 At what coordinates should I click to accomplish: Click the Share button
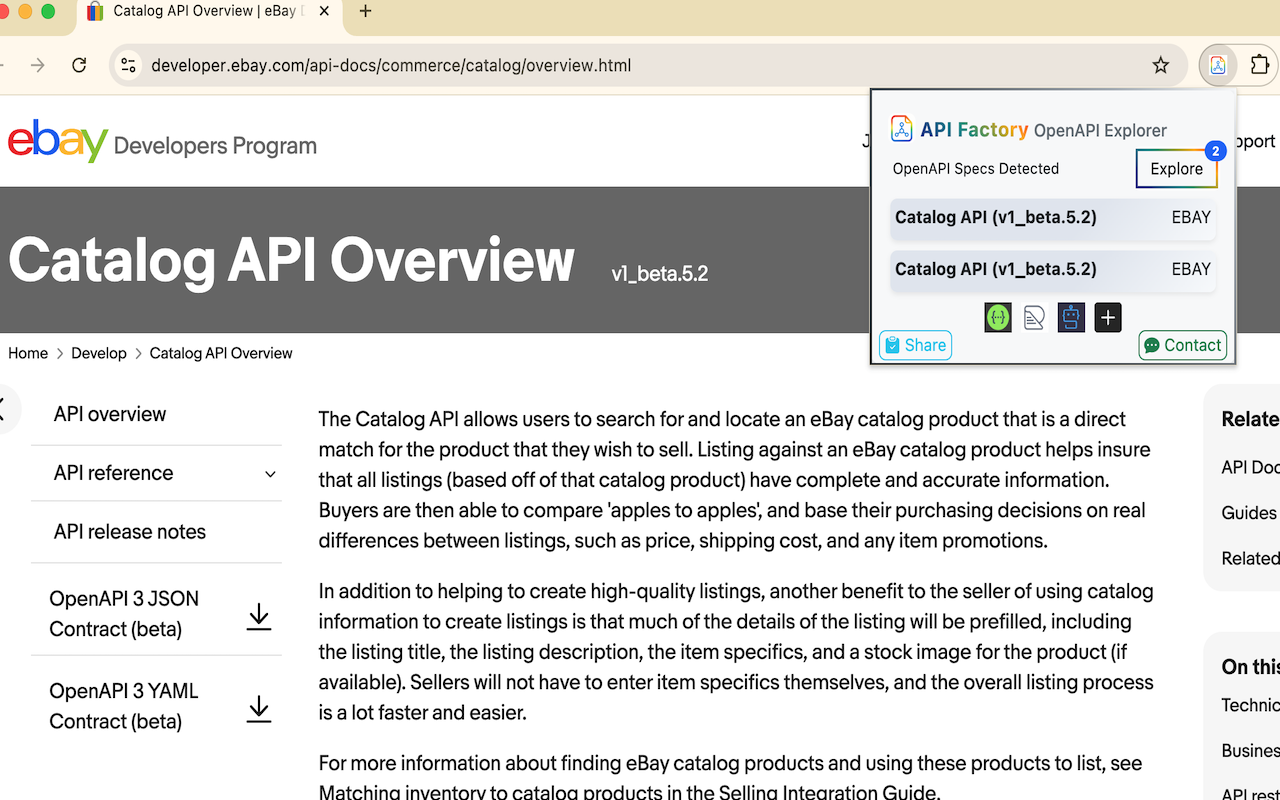point(915,345)
